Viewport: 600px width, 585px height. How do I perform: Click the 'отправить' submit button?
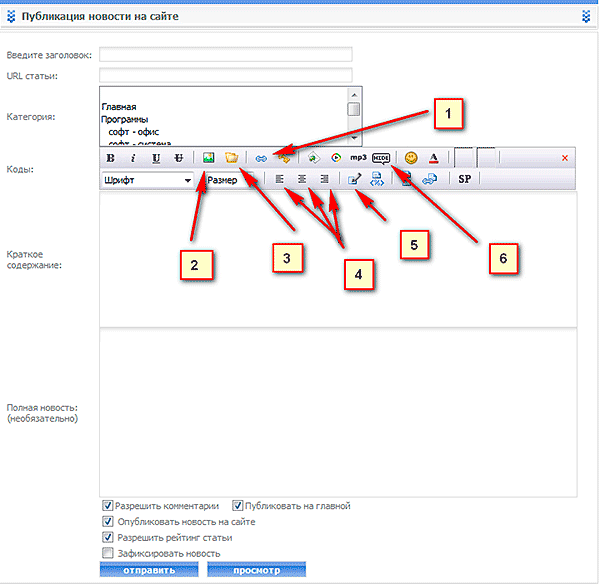pos(148,570)
